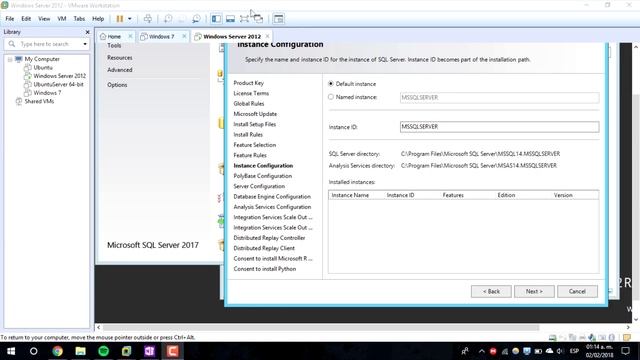640x360 pixels.
Task: Cancel the SQL Server setup
Action: tap(578, 291)
